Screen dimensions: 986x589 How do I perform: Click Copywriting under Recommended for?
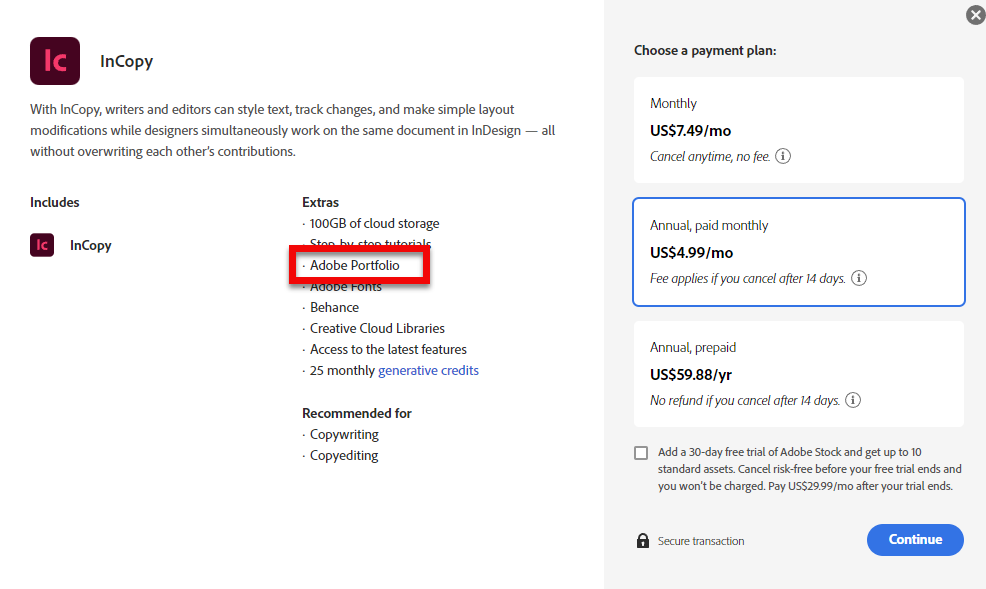(x=345, y=434)
